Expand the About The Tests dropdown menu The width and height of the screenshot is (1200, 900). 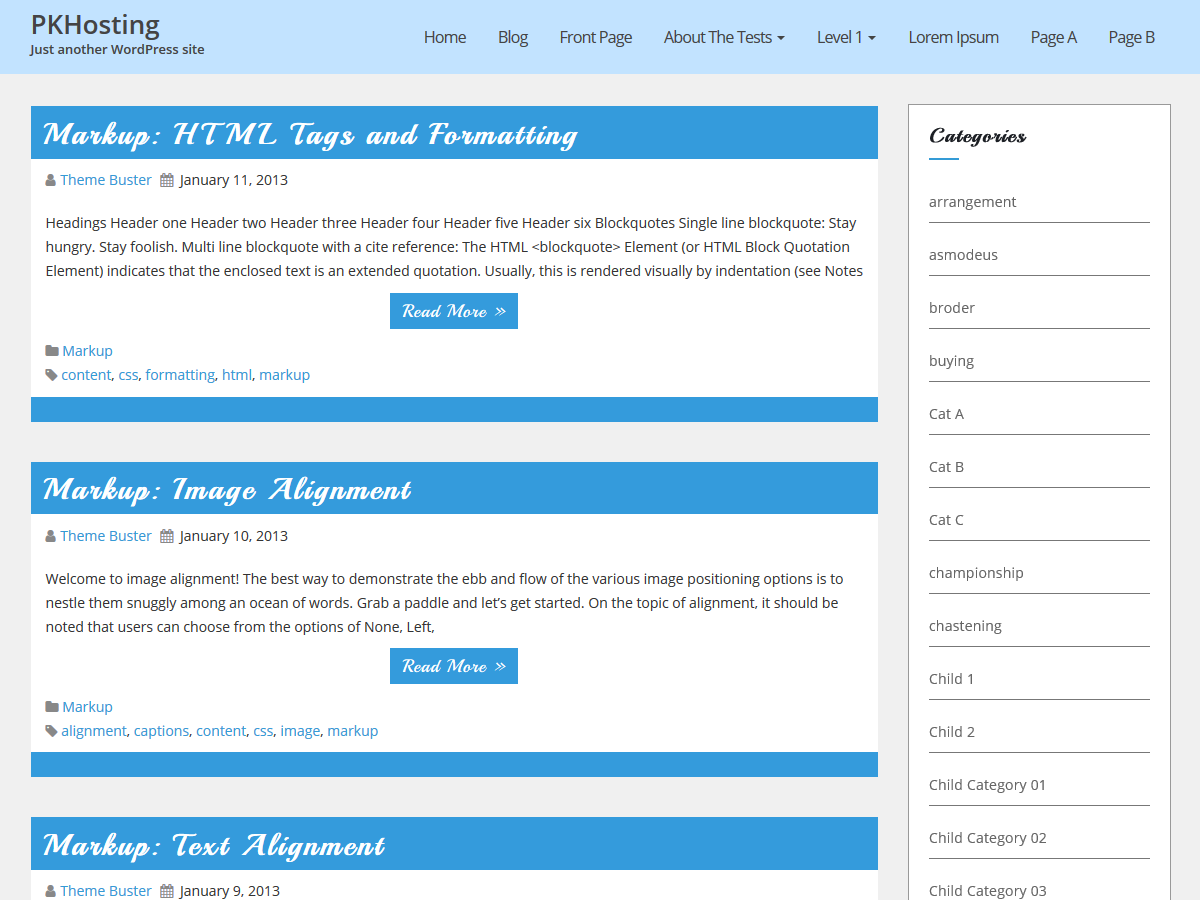723,37
